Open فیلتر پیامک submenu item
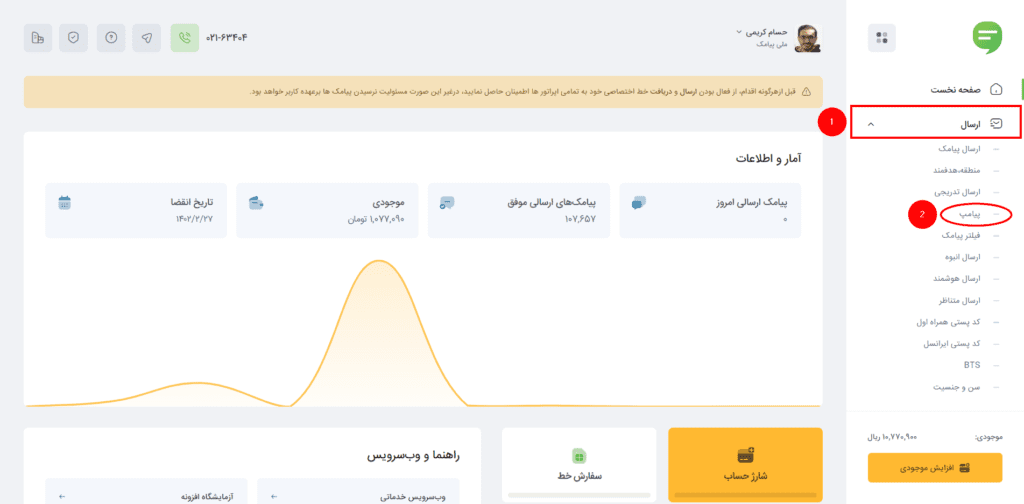This screenshot has width=1024, height=504. tap(961, 235)
